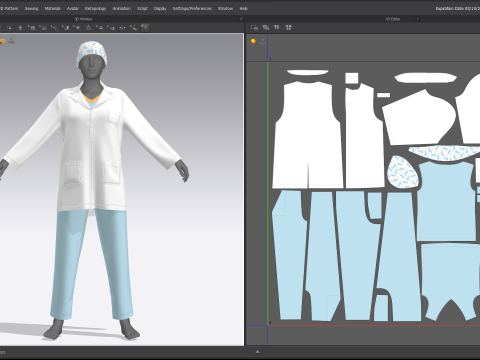Open the Settings/Preferences menu
480x360 pixels.
pyautogui.click(x=192, y=8)
